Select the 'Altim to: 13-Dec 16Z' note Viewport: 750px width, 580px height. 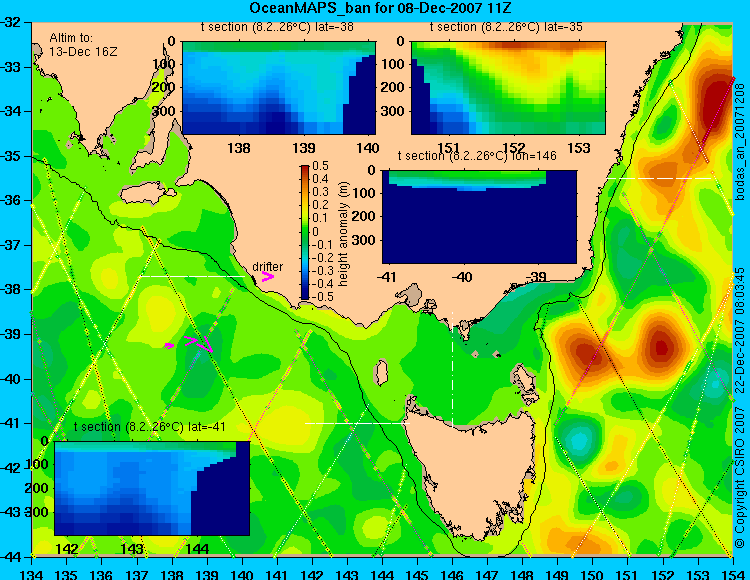(83, 45)
